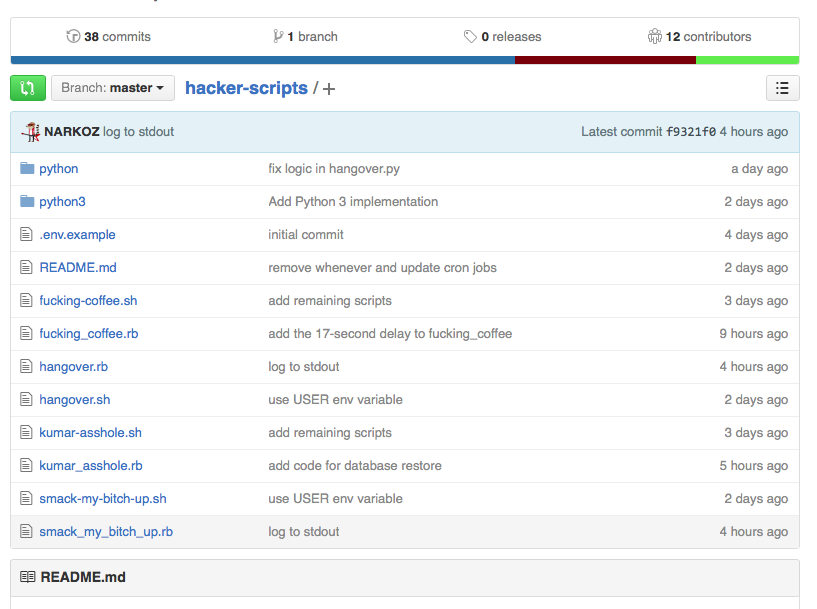Screen dimensions: 817x609
Task: Open NARKOZ user avatar
Action: click(x=31, y=132)
